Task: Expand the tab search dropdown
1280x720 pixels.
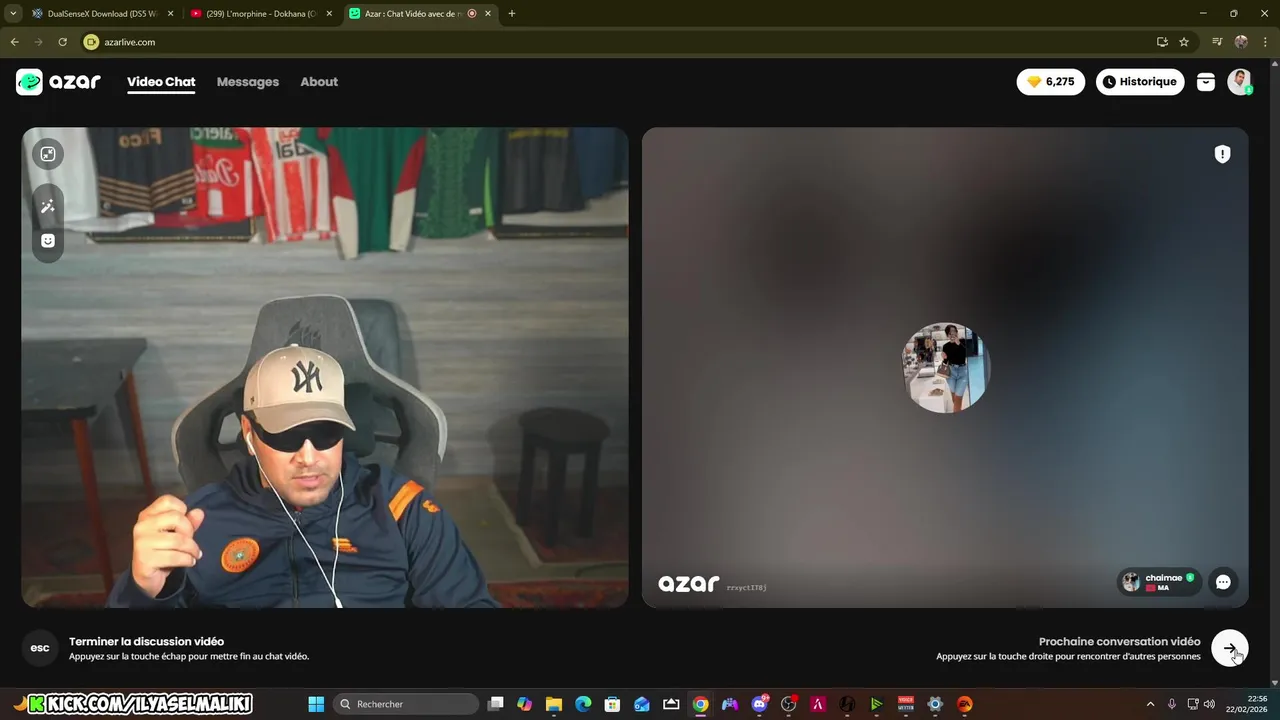Action: [13, 14]
